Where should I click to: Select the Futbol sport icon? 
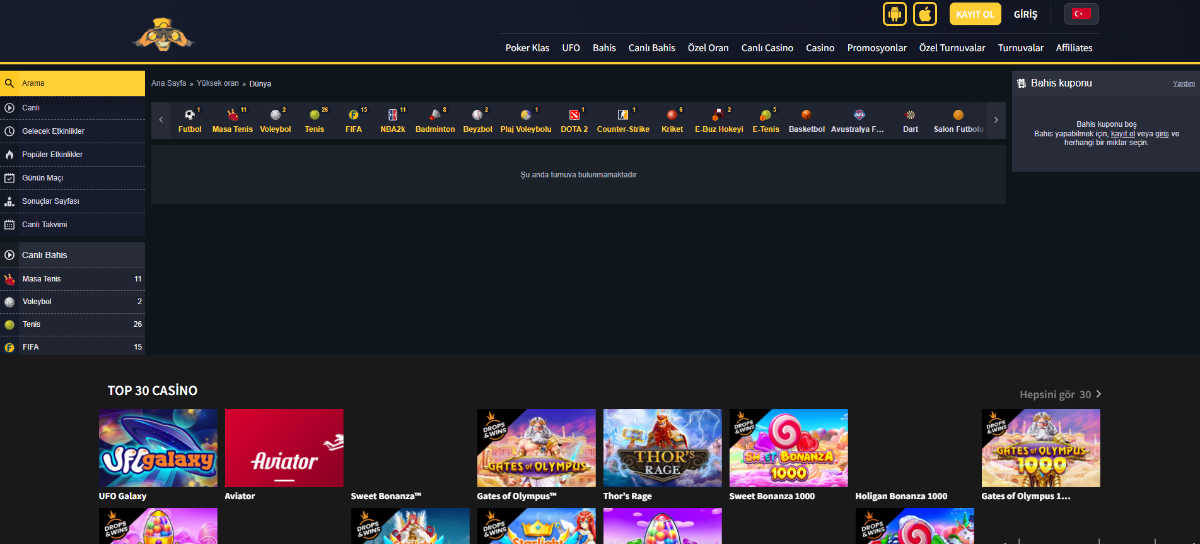coord(190,121)
